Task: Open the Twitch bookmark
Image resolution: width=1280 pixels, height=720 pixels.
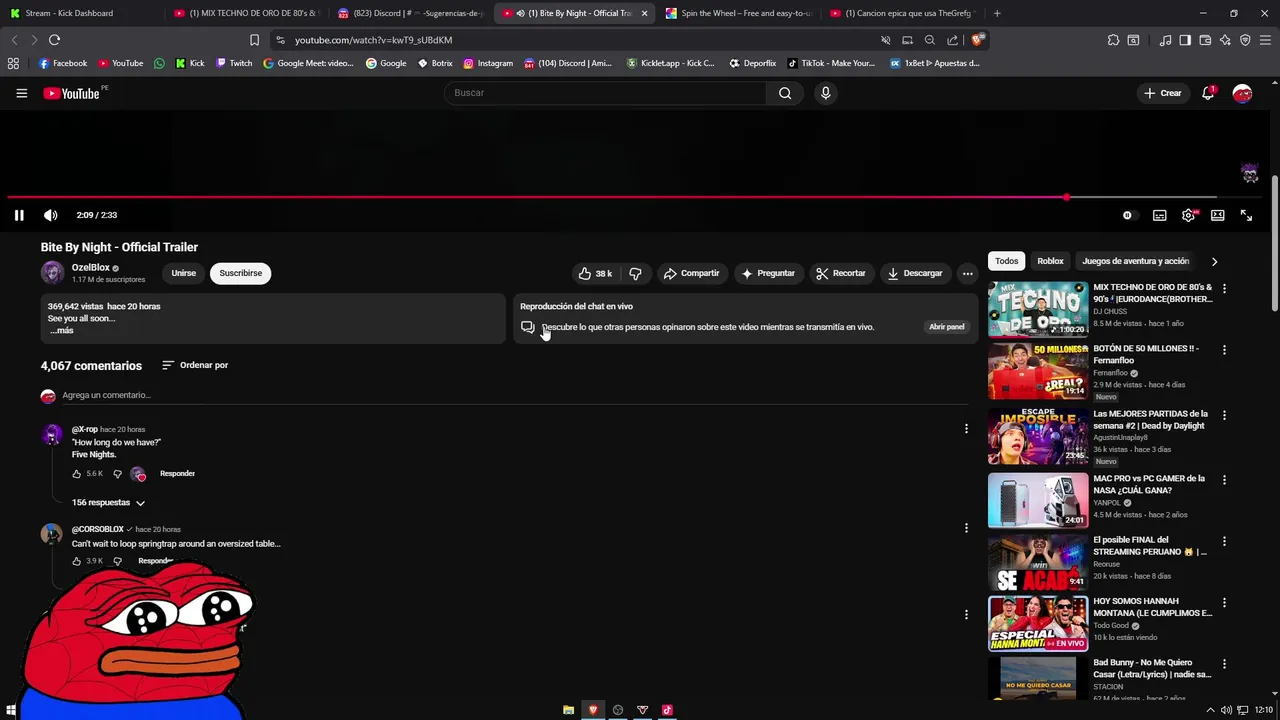Action: [x=234, y=63]
